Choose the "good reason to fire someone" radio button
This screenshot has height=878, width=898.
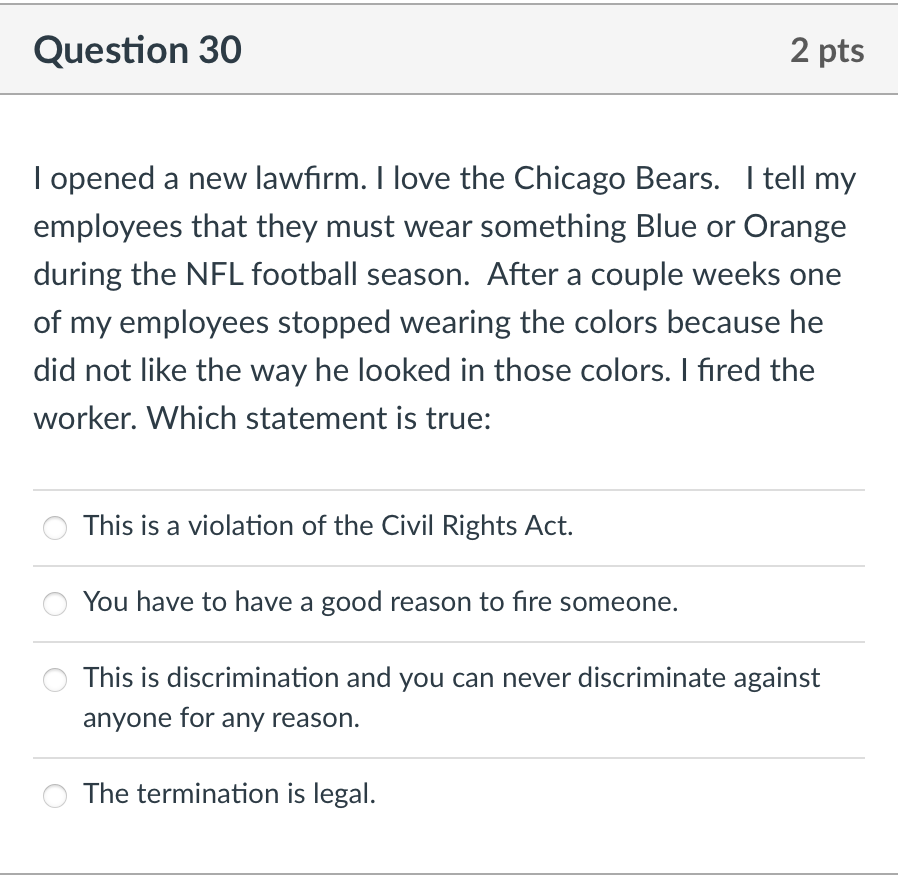[56, 603]
